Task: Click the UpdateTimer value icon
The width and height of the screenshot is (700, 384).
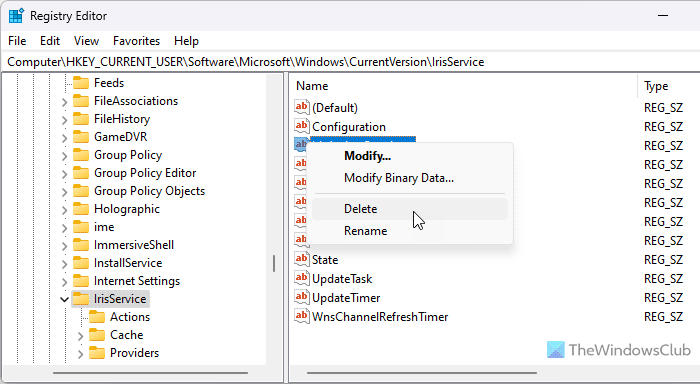Action: pyautogui.click(x=302, y=297)
